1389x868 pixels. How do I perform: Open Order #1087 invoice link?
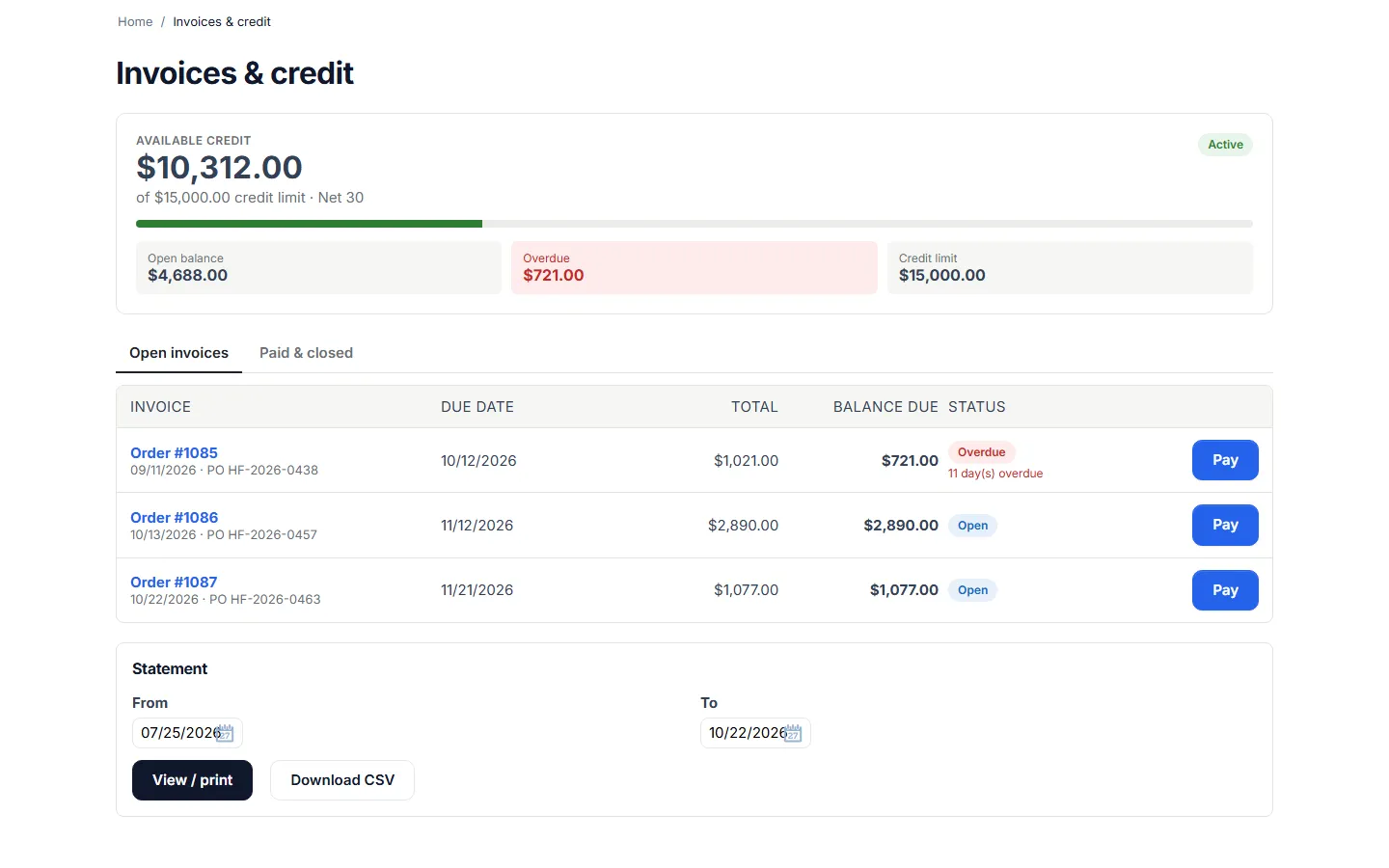point(174,582)
